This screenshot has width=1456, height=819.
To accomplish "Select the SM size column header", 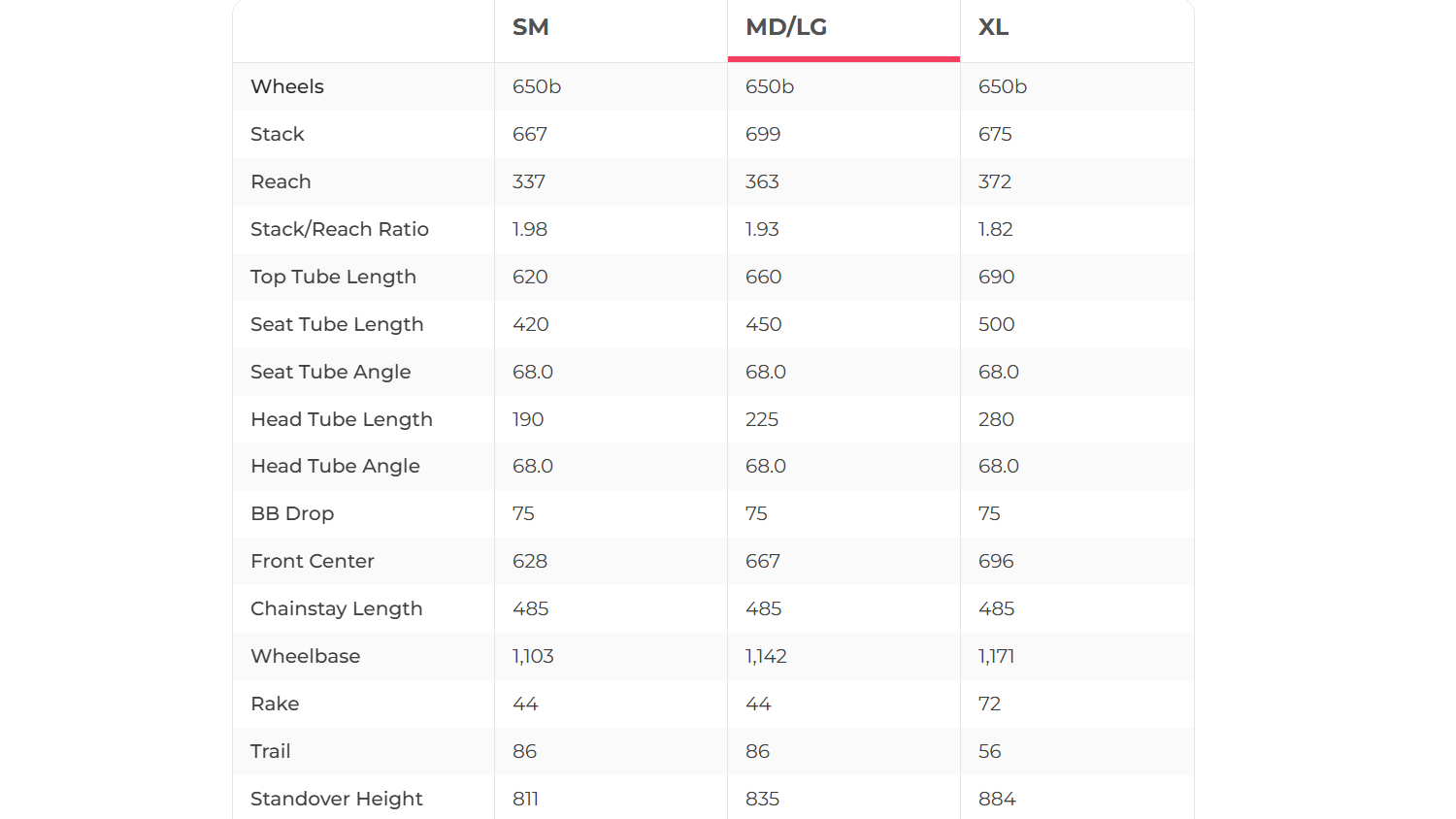I will (x=531, y=27).
